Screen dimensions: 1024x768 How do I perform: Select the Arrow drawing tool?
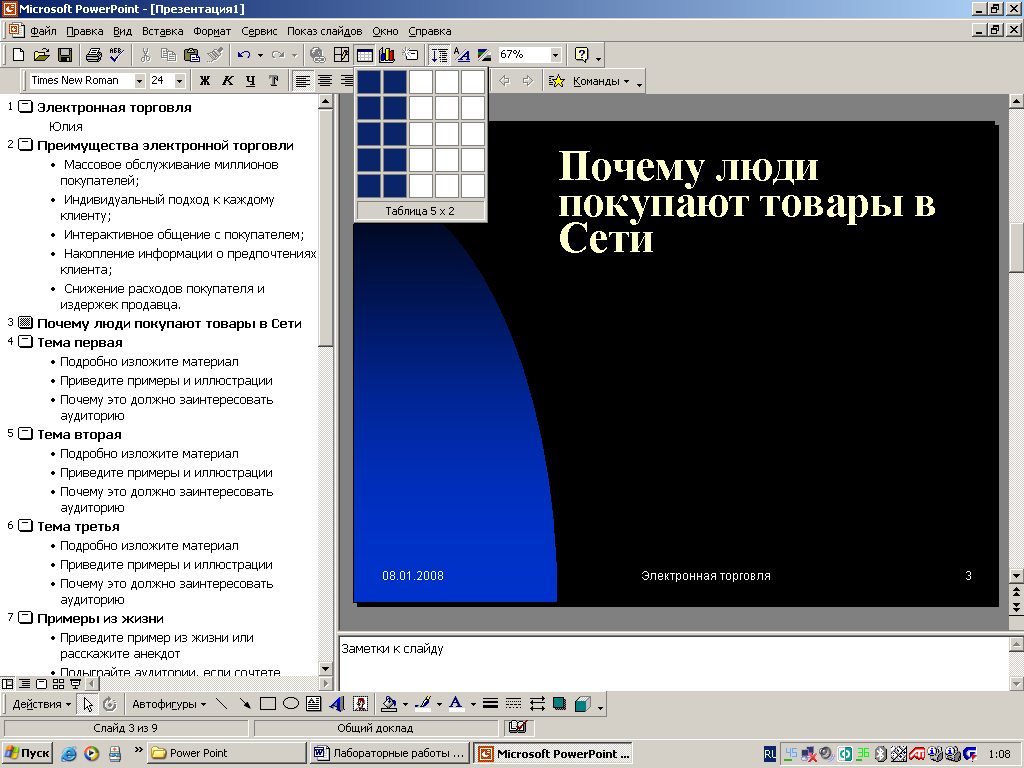(245, 704)
